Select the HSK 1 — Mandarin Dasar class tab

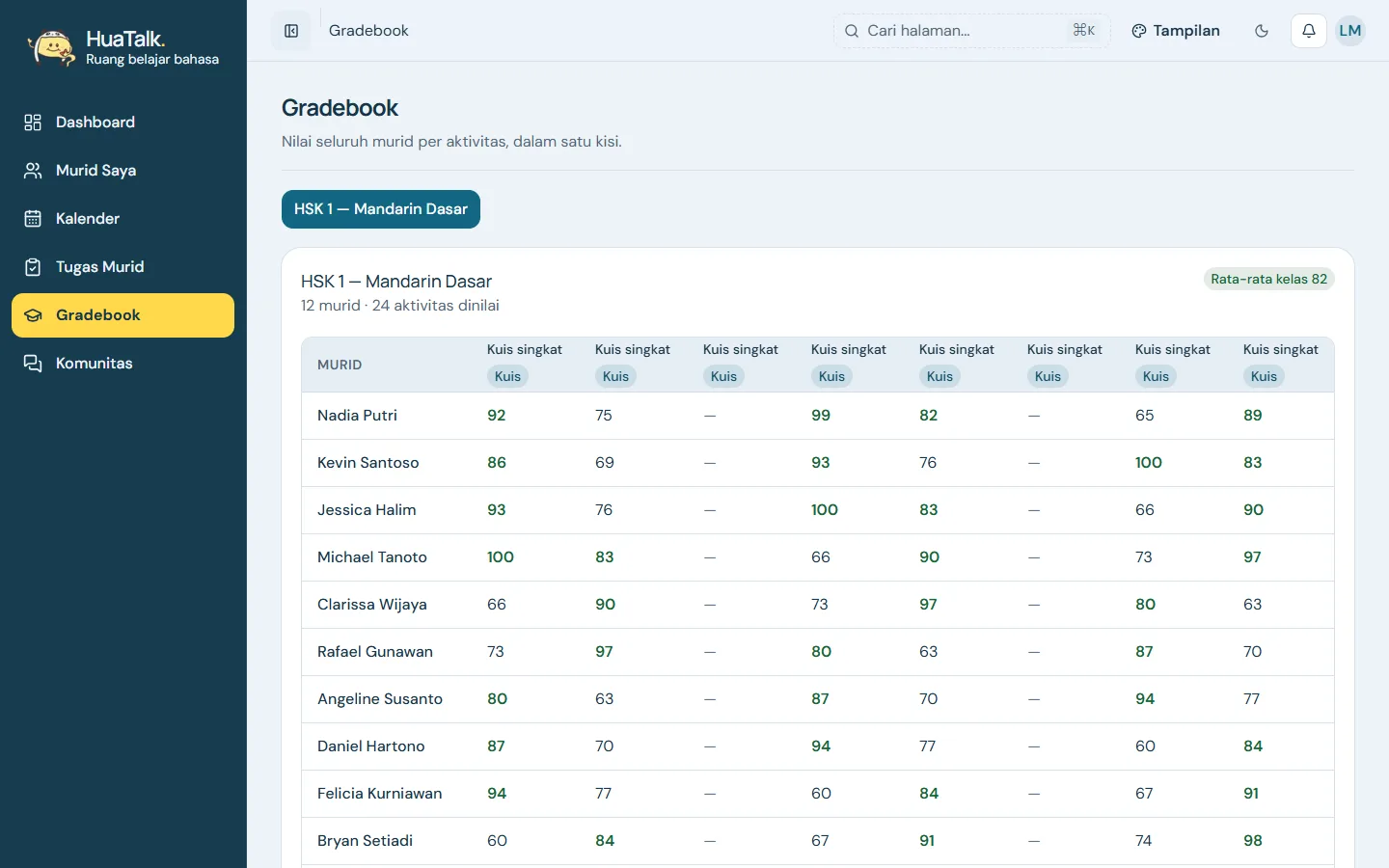(x=381, y=209)
